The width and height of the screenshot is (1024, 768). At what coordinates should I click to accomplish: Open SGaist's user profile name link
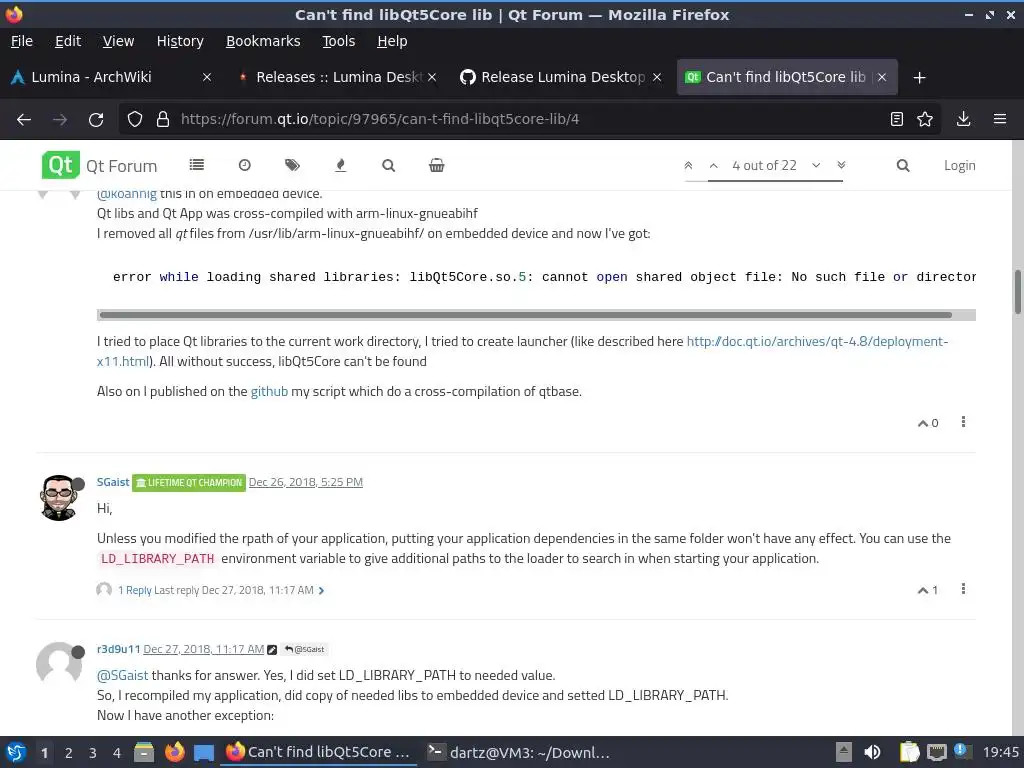click(x=113, y=482)
